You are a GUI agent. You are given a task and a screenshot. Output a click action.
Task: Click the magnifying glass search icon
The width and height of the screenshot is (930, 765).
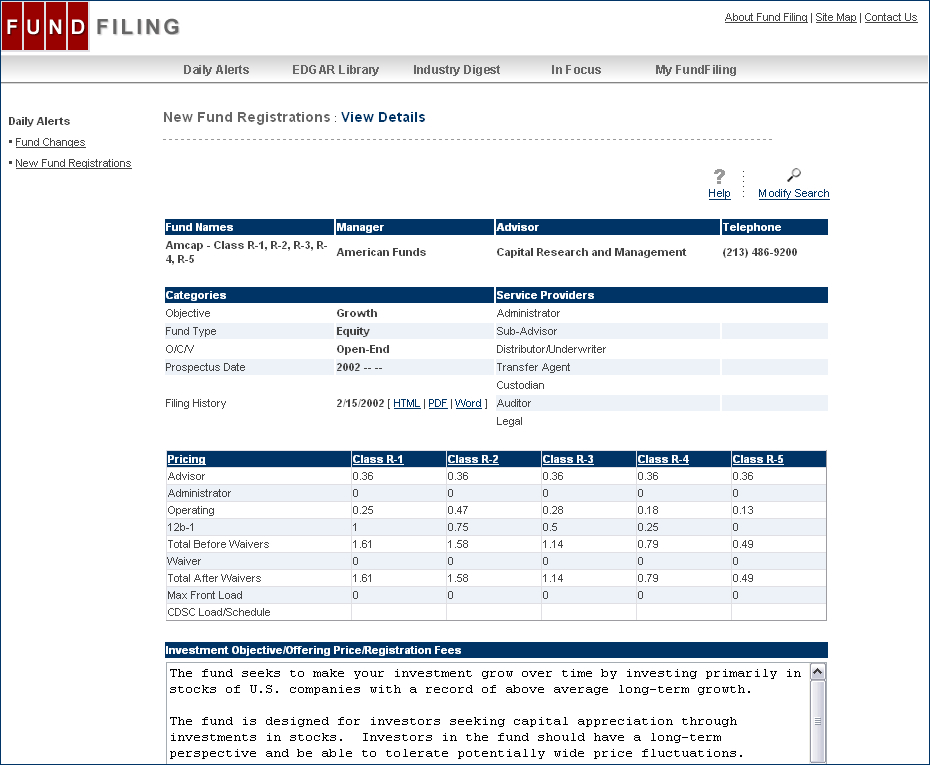[794, 175]
